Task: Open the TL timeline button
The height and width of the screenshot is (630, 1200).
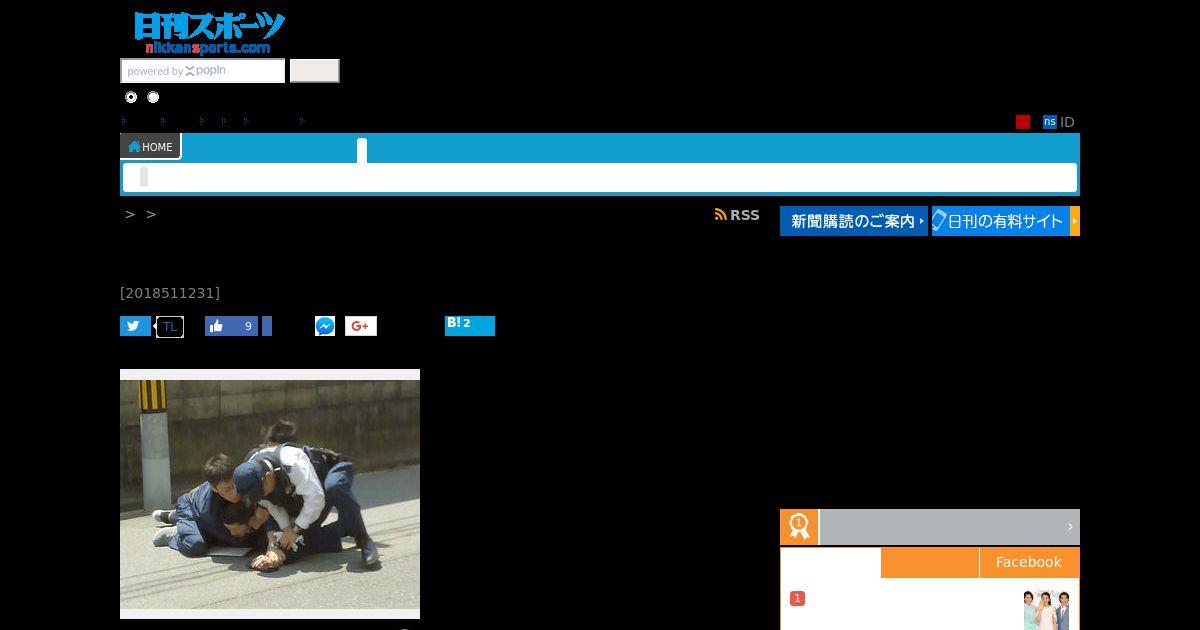Action: (x=170, y=327)
